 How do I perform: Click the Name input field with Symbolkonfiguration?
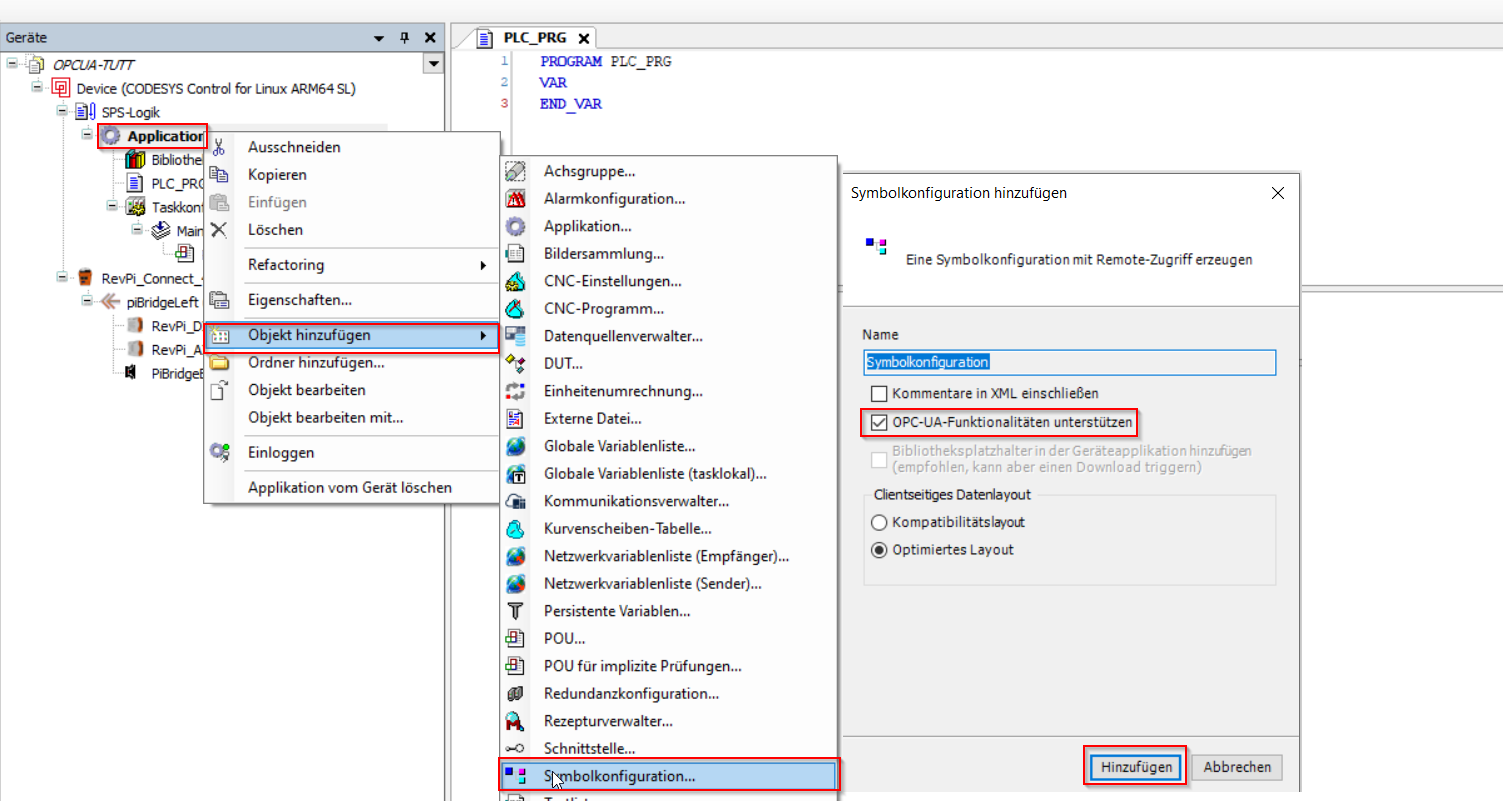click(1069, 362)
